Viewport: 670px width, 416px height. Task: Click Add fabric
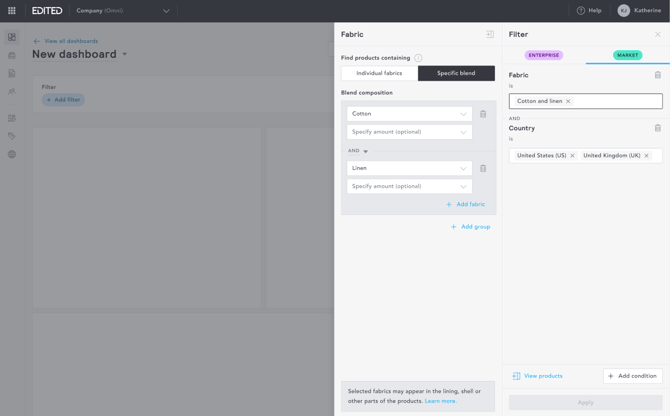click(466, 205)
